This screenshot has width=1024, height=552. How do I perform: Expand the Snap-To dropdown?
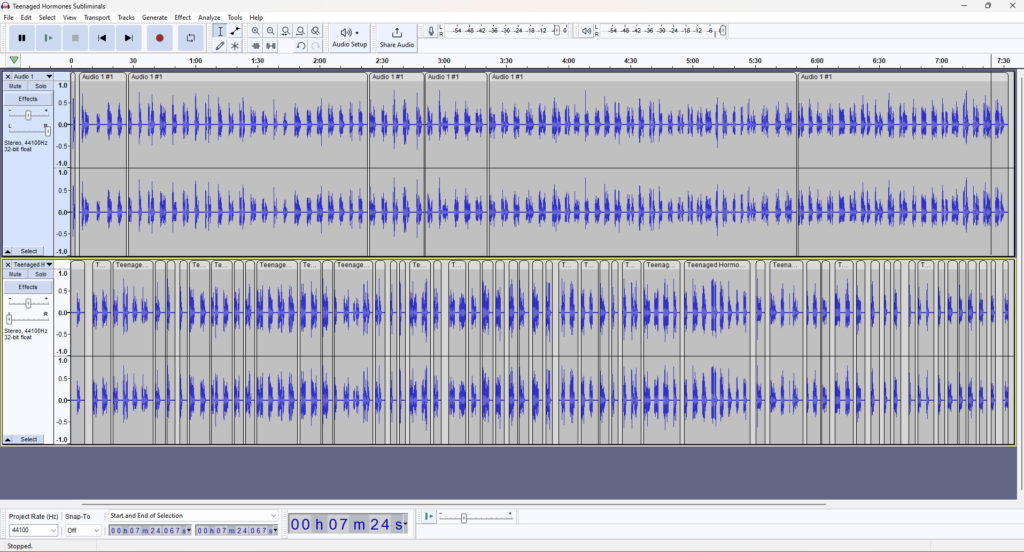pos(83,530)
